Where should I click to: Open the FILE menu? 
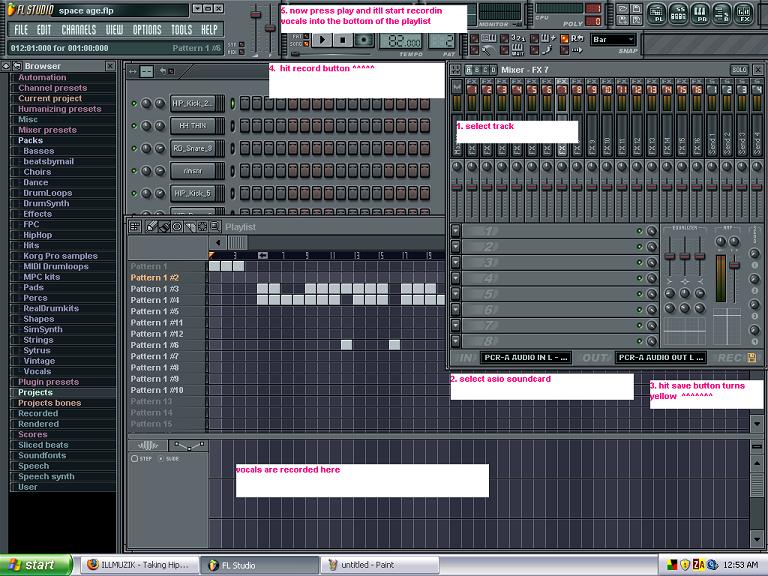click(x=21, y=30)
